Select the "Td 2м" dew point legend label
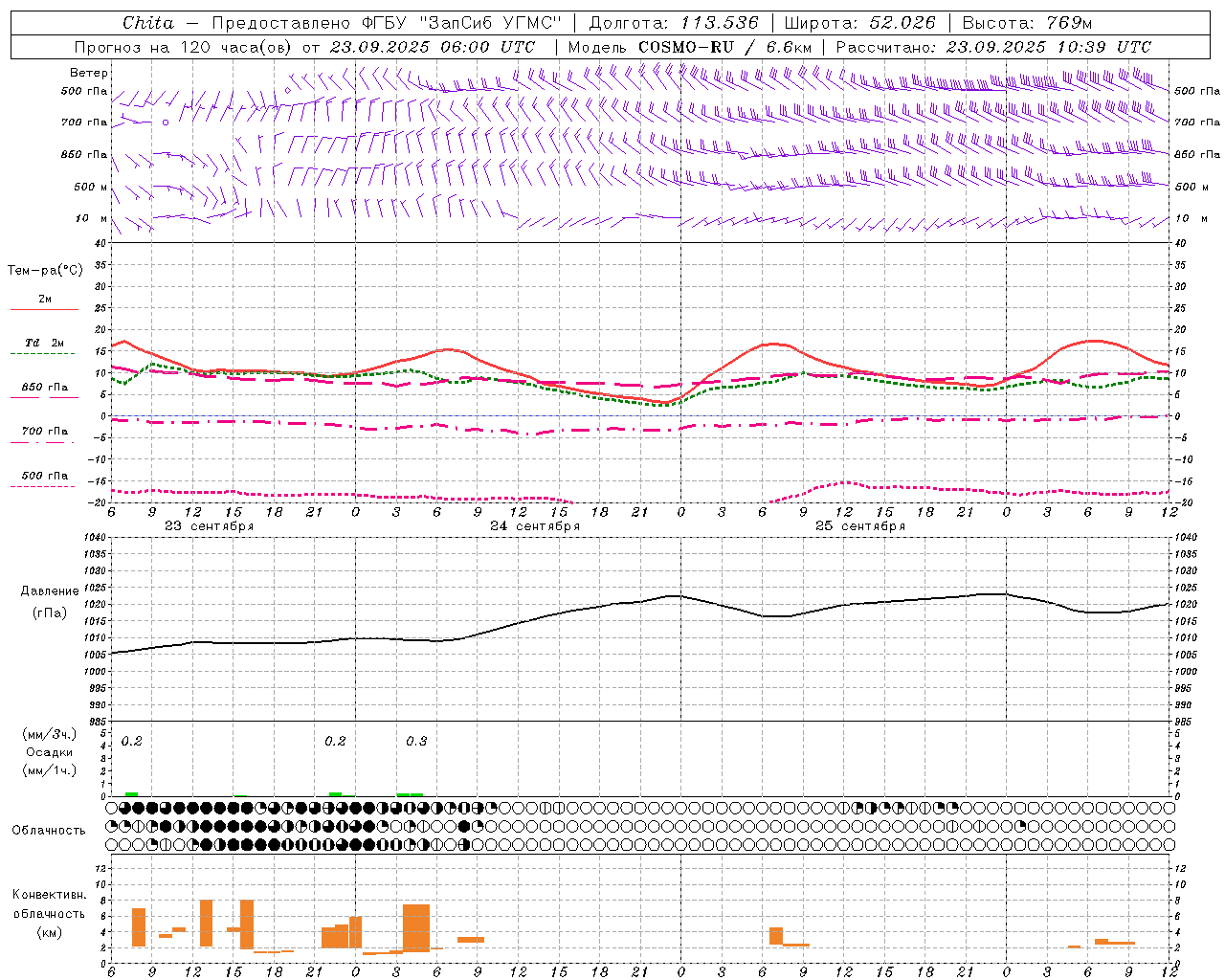The height and width of the screenshot is (980, 1225). point(44,343)
